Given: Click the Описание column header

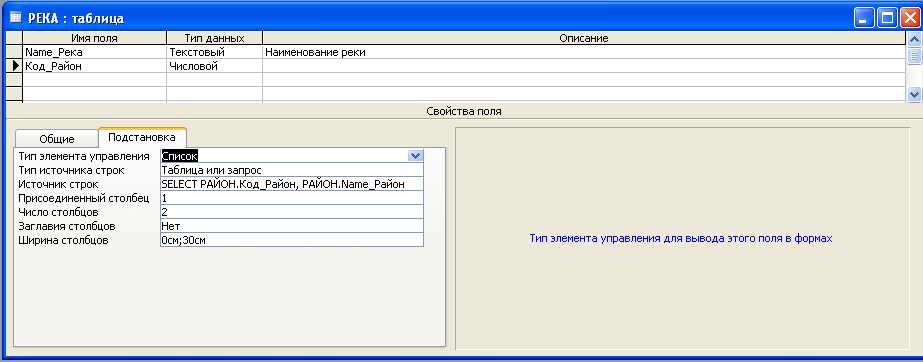Looking at the screenshot, I should click(x=583, y=38).
